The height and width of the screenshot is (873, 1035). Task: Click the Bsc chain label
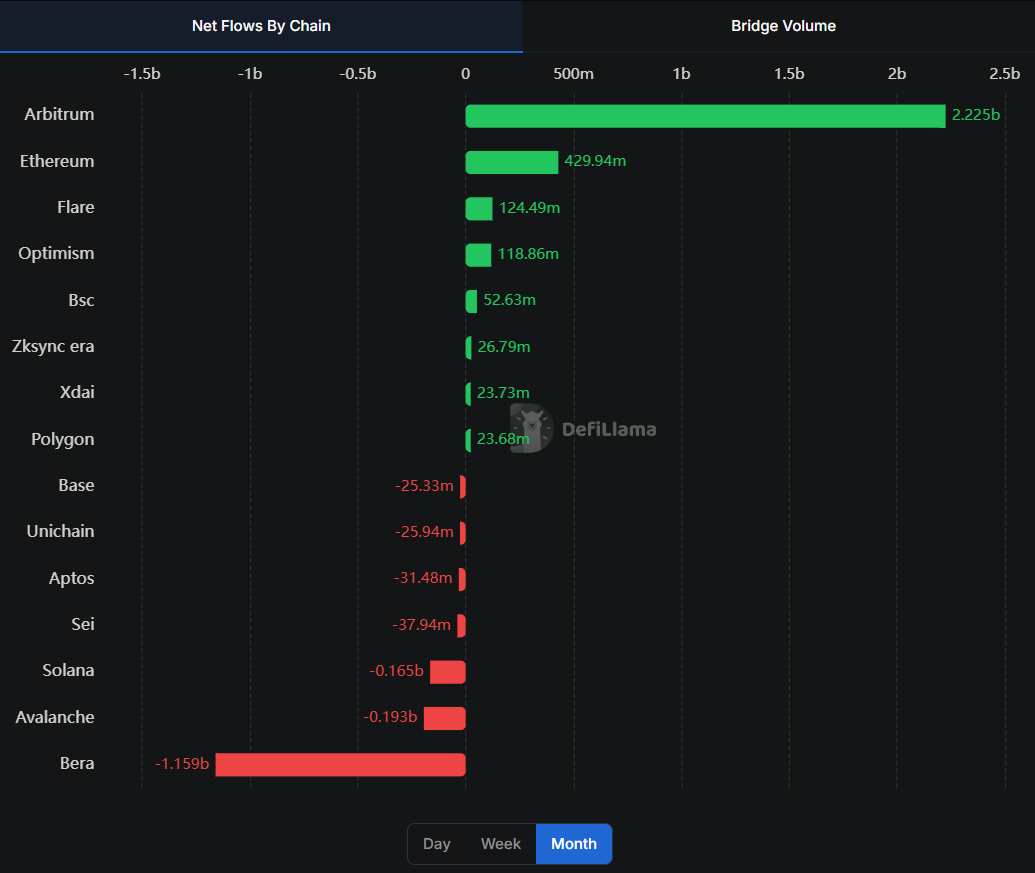[x=81, y=300]
